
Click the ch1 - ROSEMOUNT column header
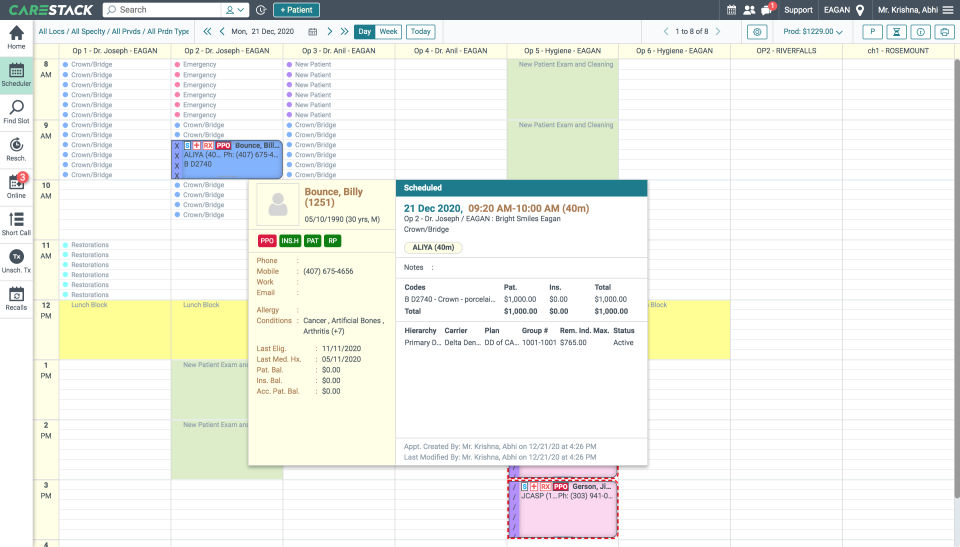coord(898,51)
